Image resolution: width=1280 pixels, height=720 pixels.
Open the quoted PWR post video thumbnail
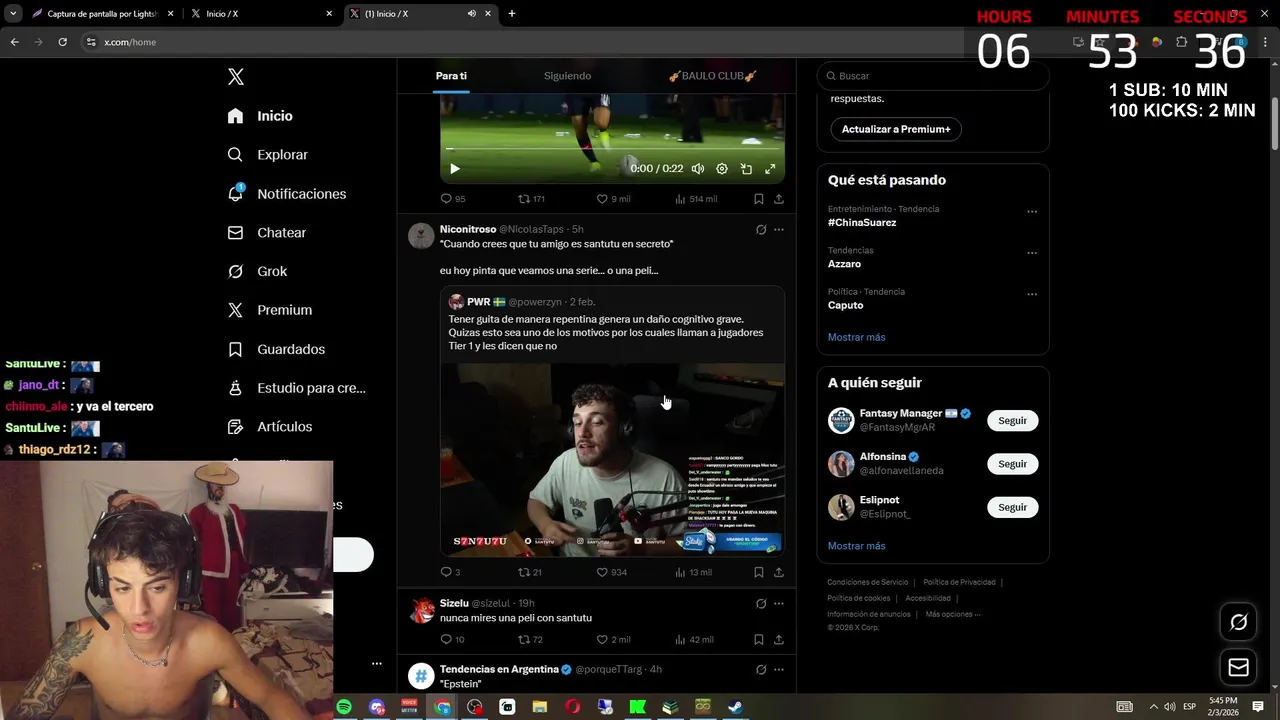(612, 459)
